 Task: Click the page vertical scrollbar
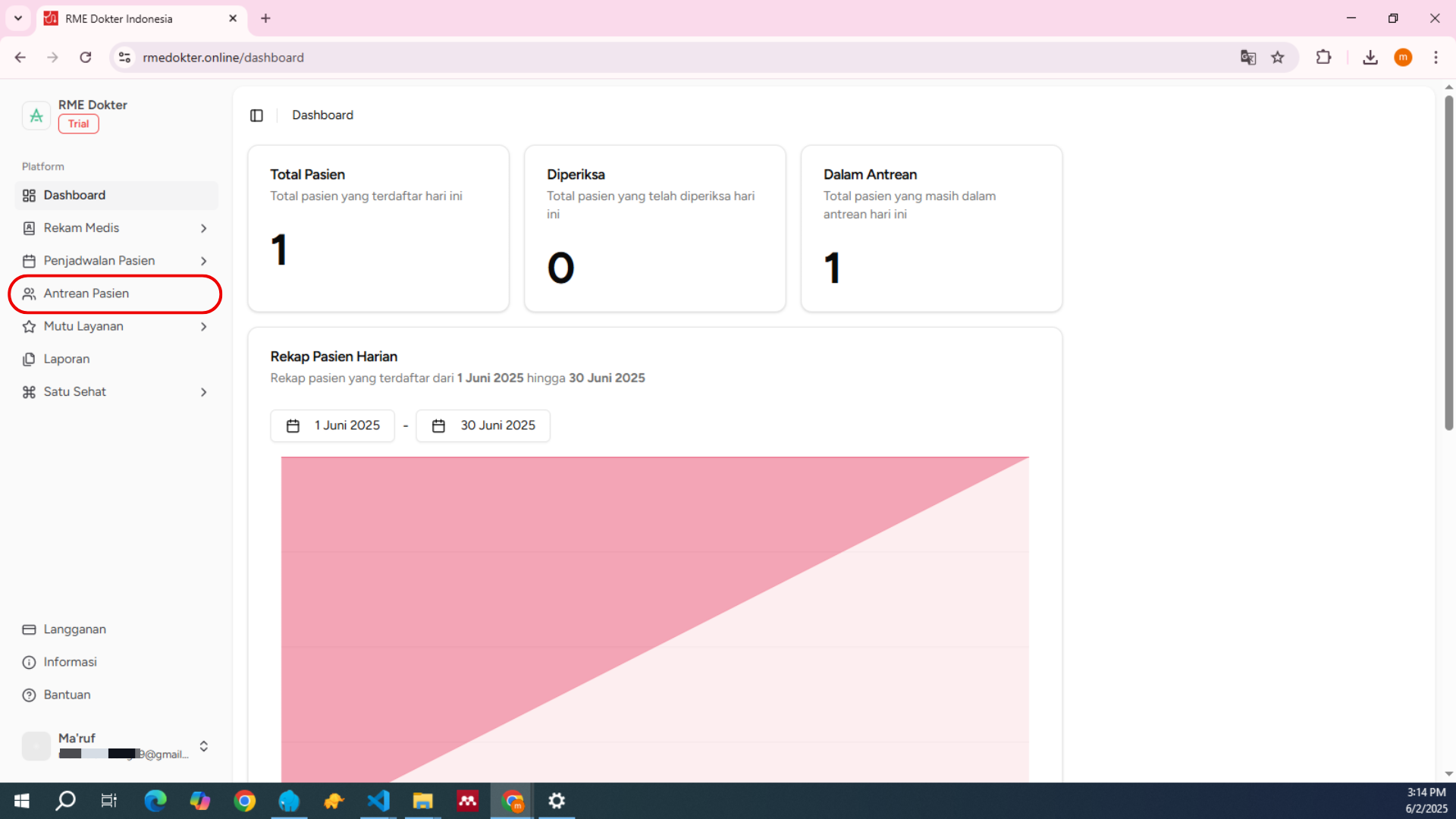tap(1448, 262)
